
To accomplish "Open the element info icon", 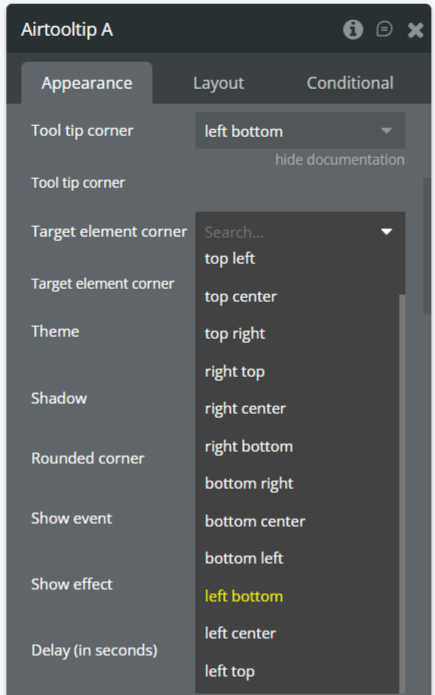I will (x=353, y=30).
